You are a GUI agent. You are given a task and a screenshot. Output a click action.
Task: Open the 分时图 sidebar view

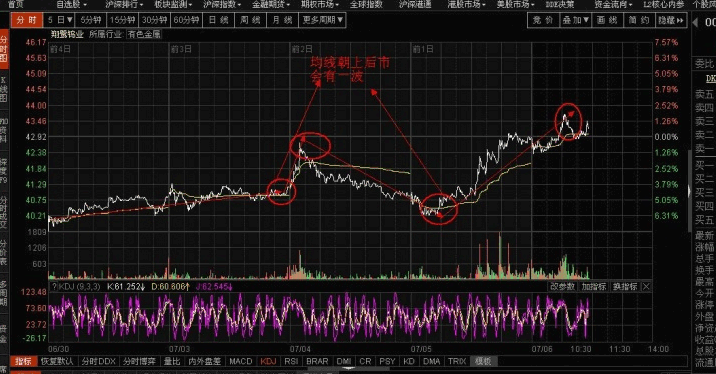click(4, 49)
